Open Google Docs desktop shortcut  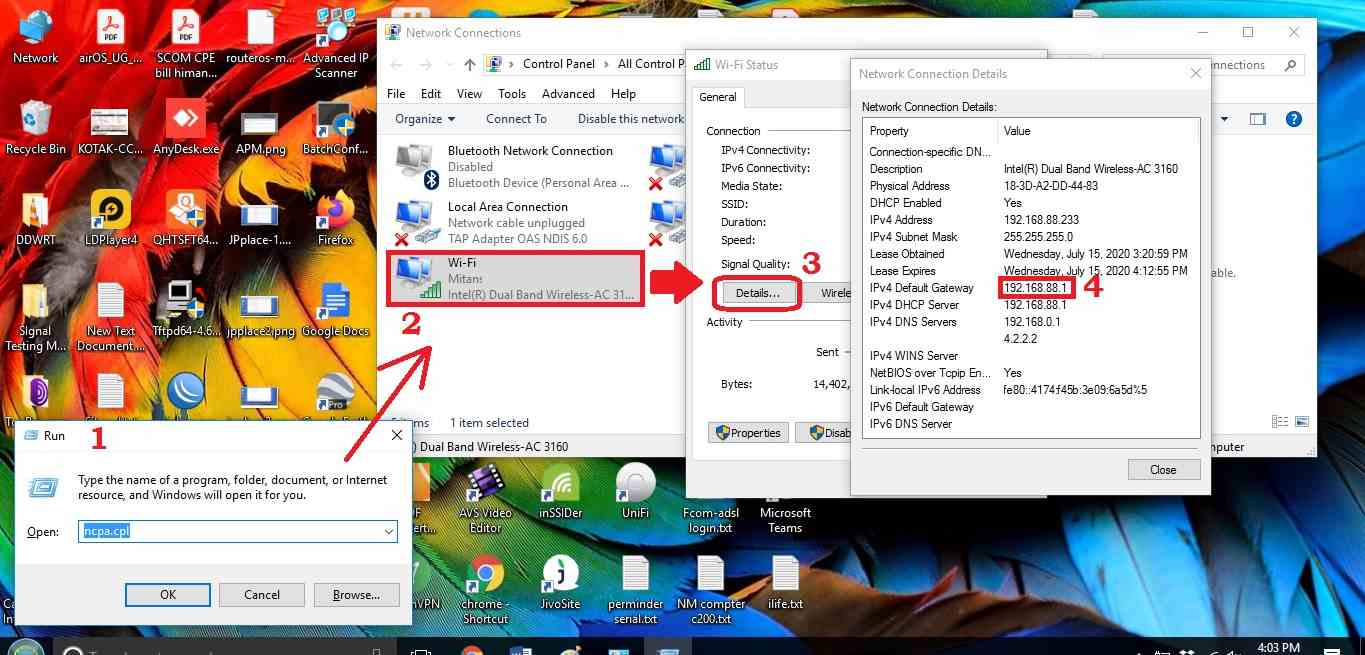[x=335, y=305]
